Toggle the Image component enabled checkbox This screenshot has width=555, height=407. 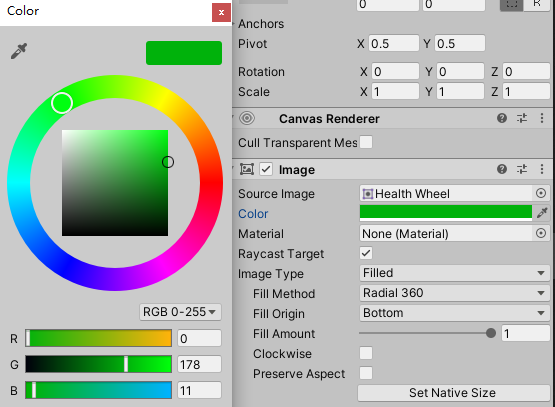click(266, 169)
